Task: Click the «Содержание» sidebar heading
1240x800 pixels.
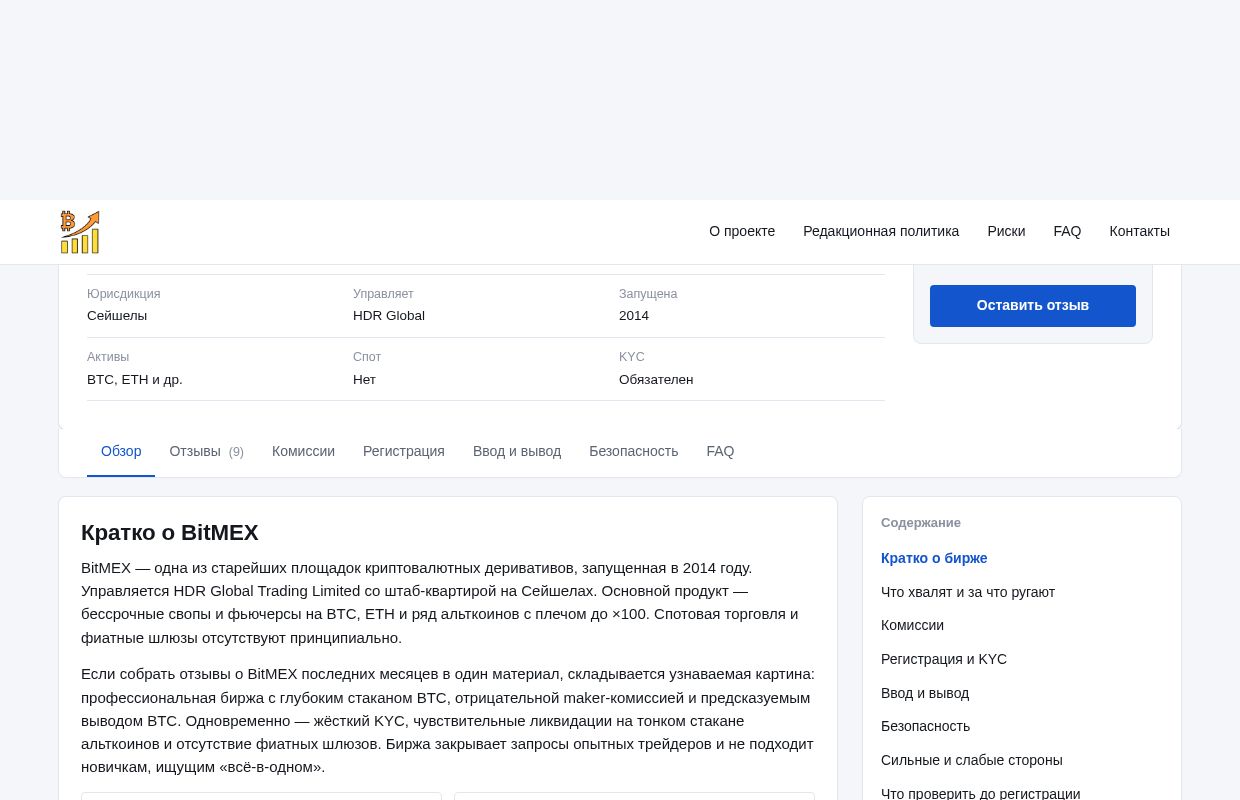Action: pyautogui.click(x=921, y=523)
